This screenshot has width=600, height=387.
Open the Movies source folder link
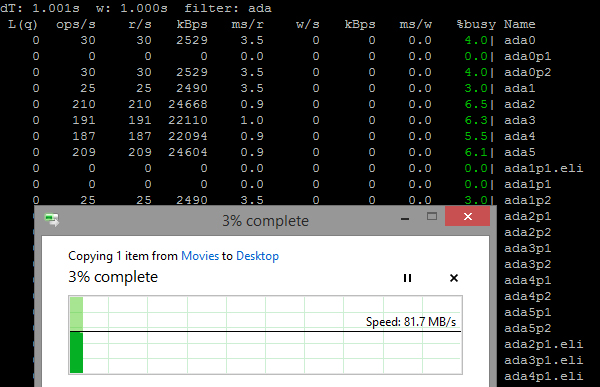click(x=200, y=256)
